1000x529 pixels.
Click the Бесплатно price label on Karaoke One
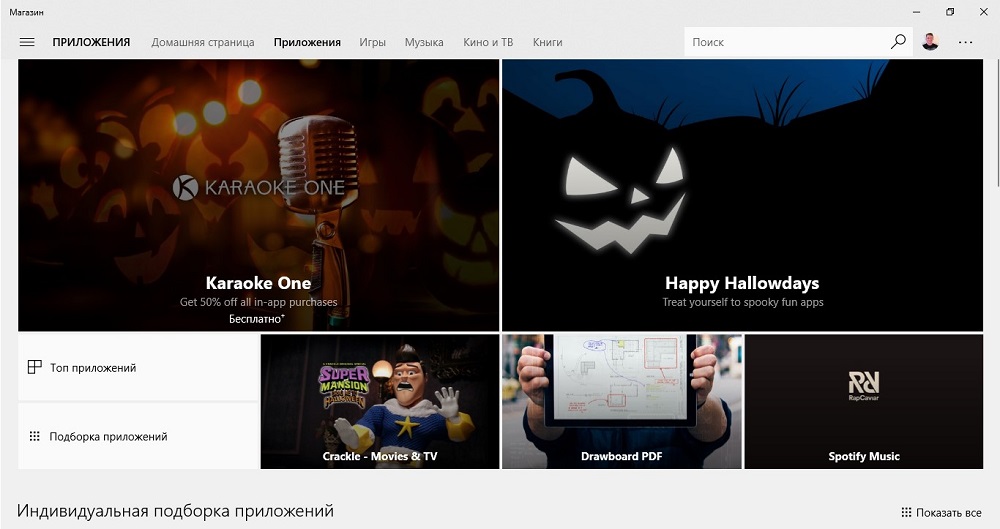(257, 318)
